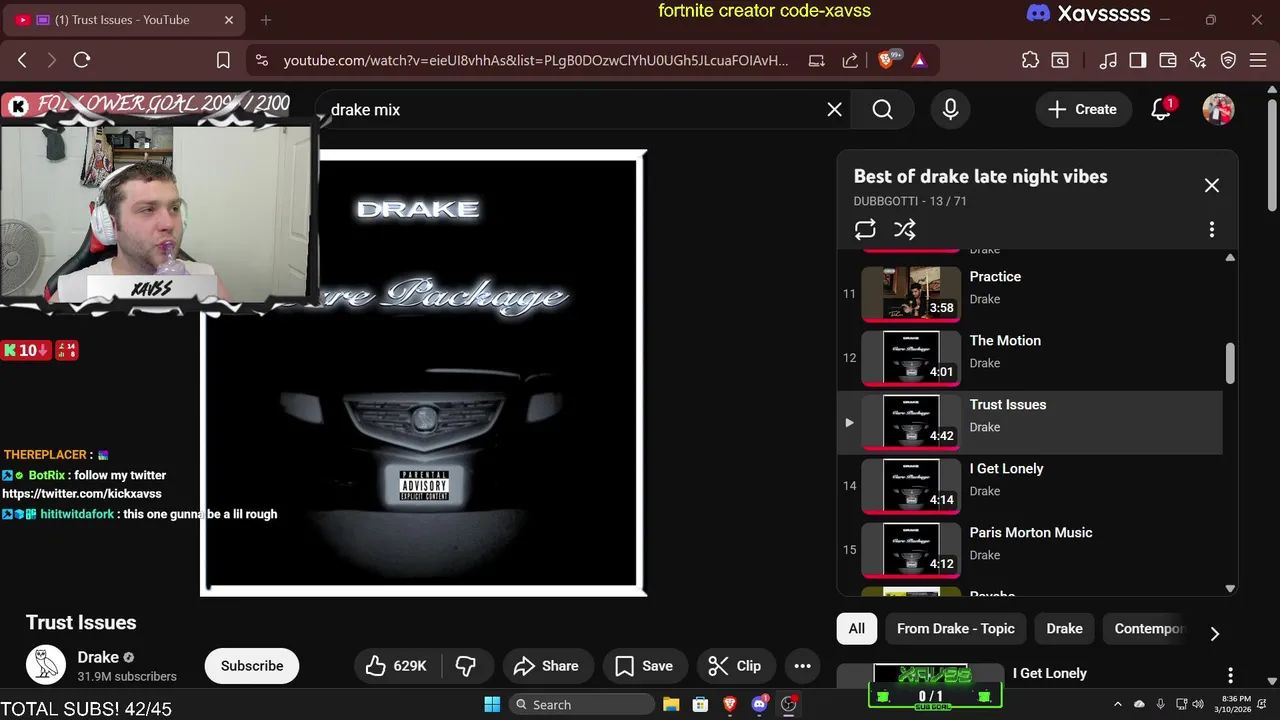Viewport: 1280px width, 720px height.
Task: Select the 'Trust Issues - YouTube' browser tab
Action: pos(122,20)
